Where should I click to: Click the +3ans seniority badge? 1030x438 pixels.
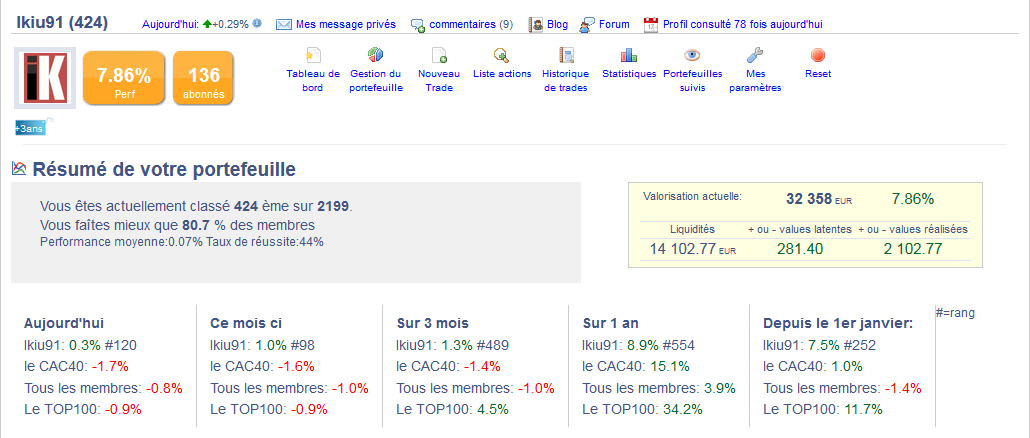pos(32,128)
